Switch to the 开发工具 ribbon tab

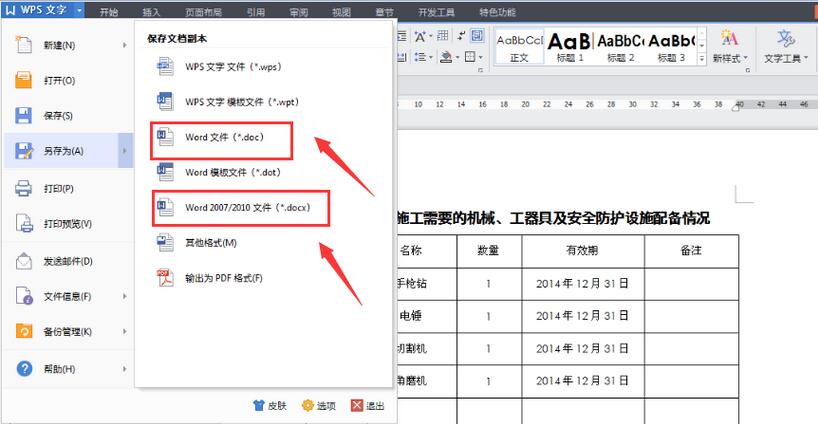pos(436,12)
